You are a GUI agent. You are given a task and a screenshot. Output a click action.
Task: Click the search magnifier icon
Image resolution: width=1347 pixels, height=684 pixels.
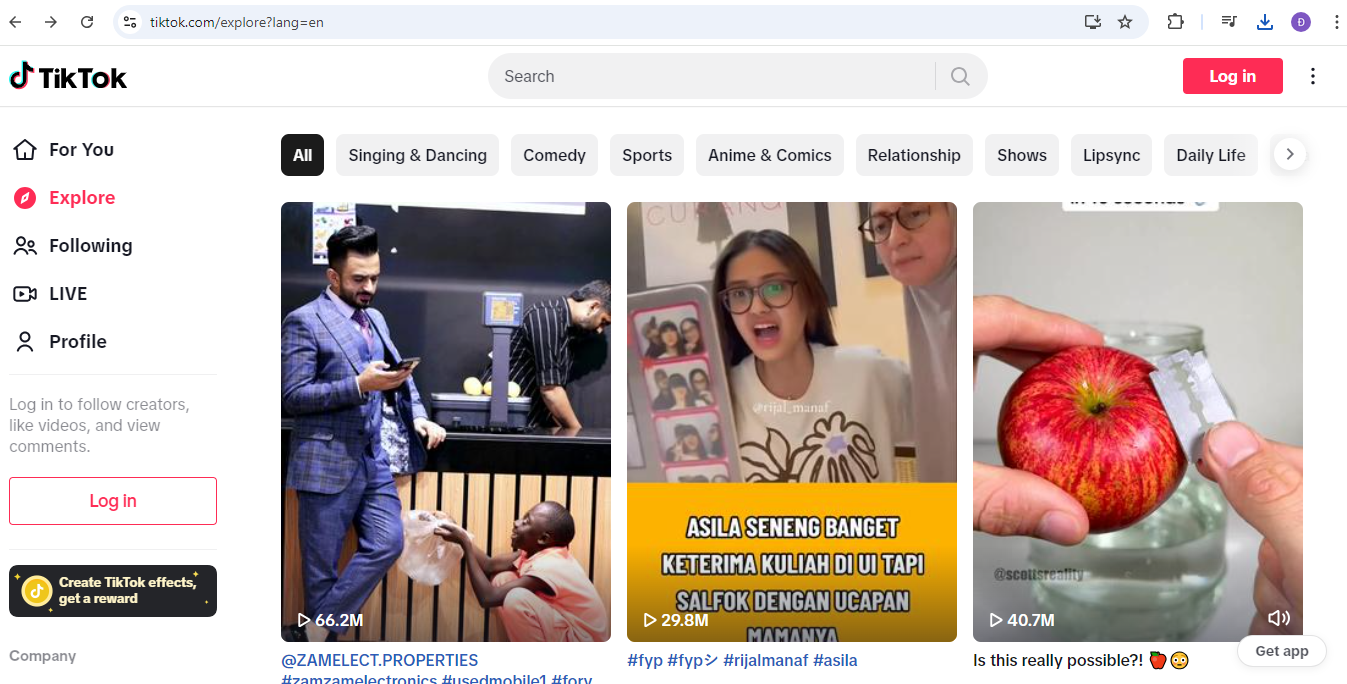point(960,76)
